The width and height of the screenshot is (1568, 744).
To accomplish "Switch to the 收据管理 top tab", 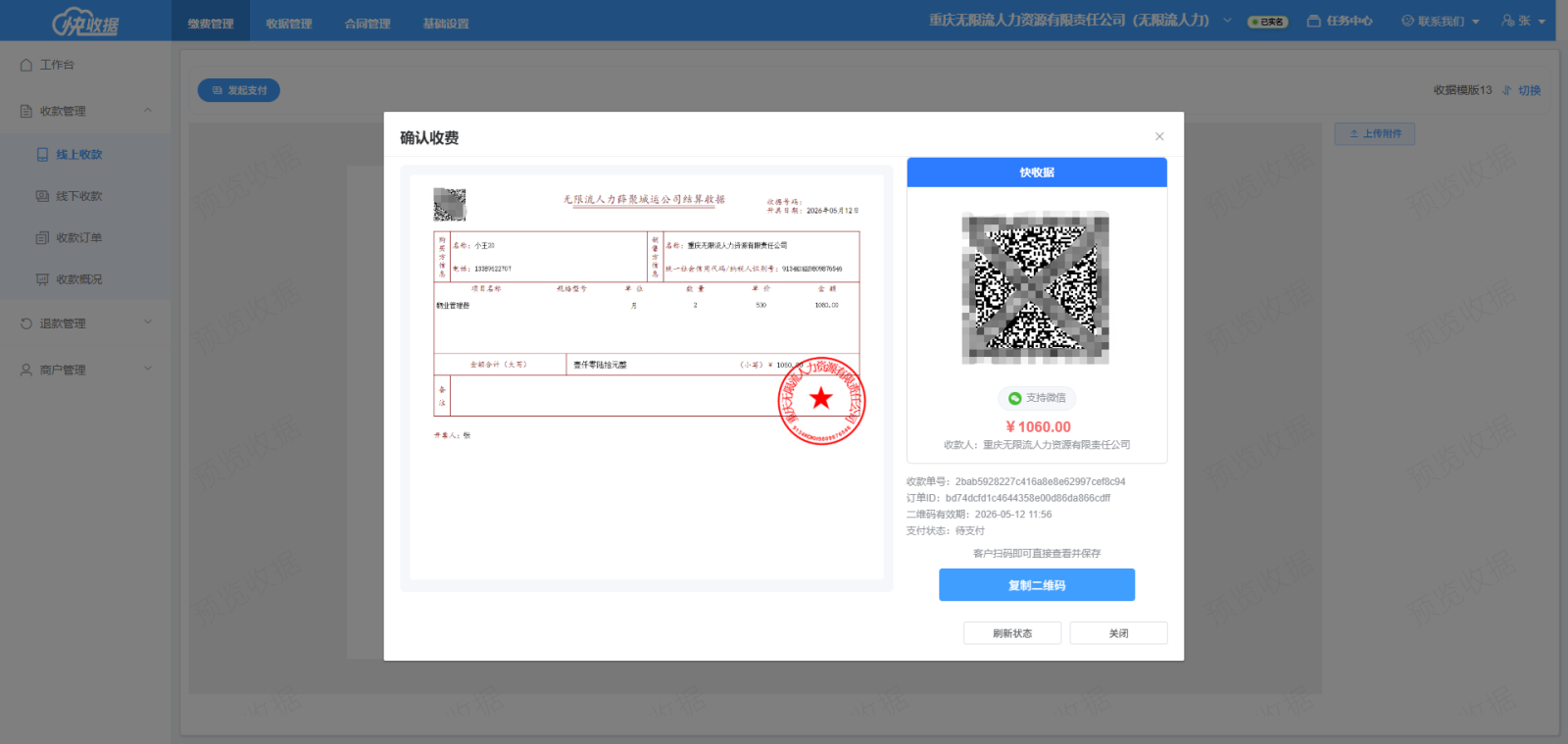I will point(289,23).
